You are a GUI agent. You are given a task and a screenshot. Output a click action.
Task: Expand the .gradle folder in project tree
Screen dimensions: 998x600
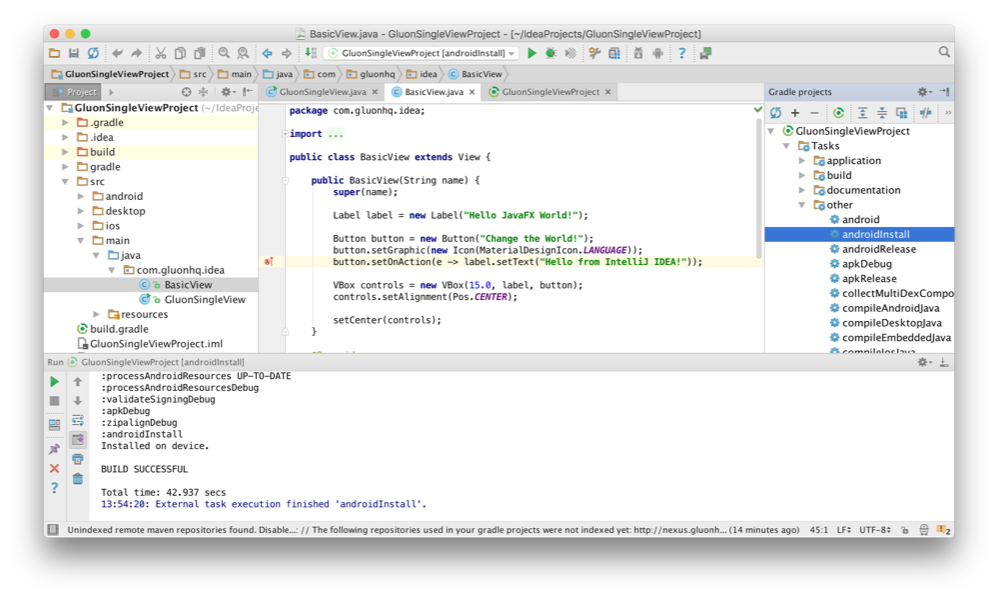coord(65,123)
